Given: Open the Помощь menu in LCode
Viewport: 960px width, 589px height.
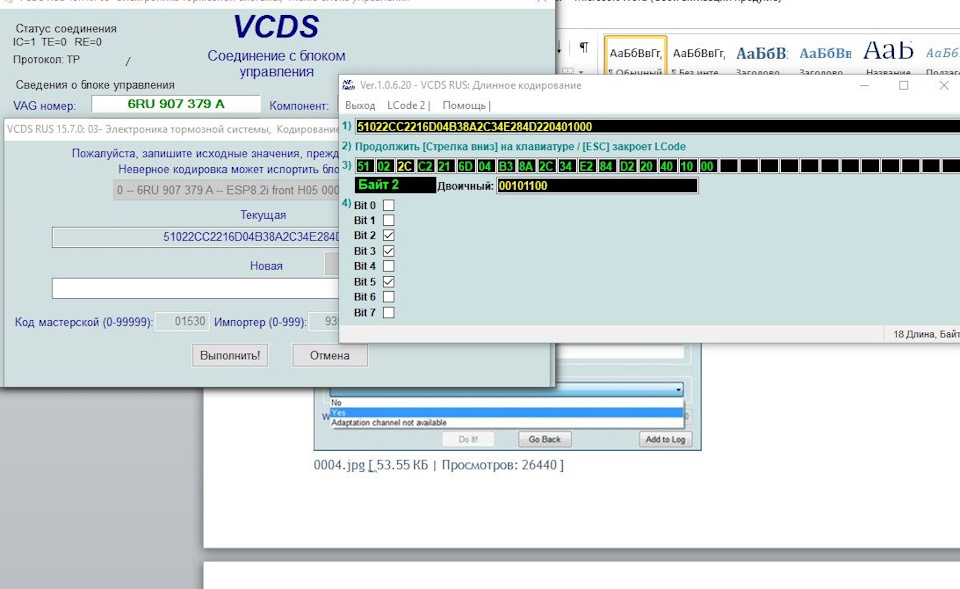Looking at the screenshot, I should pos(467,105).
